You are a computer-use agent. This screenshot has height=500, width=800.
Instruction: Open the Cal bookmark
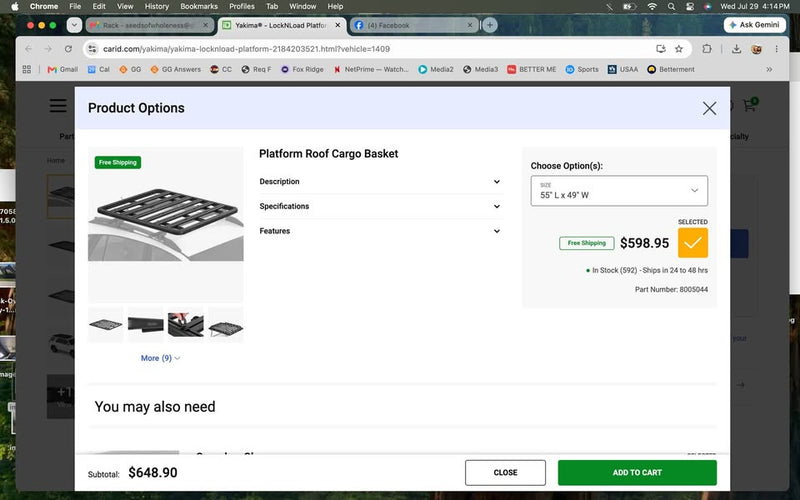click(x=98, y=69)
